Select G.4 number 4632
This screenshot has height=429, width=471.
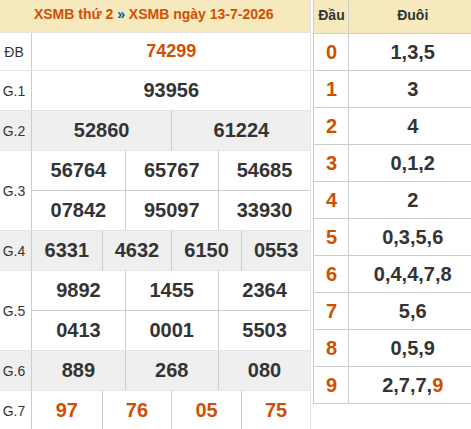(137, 250)
